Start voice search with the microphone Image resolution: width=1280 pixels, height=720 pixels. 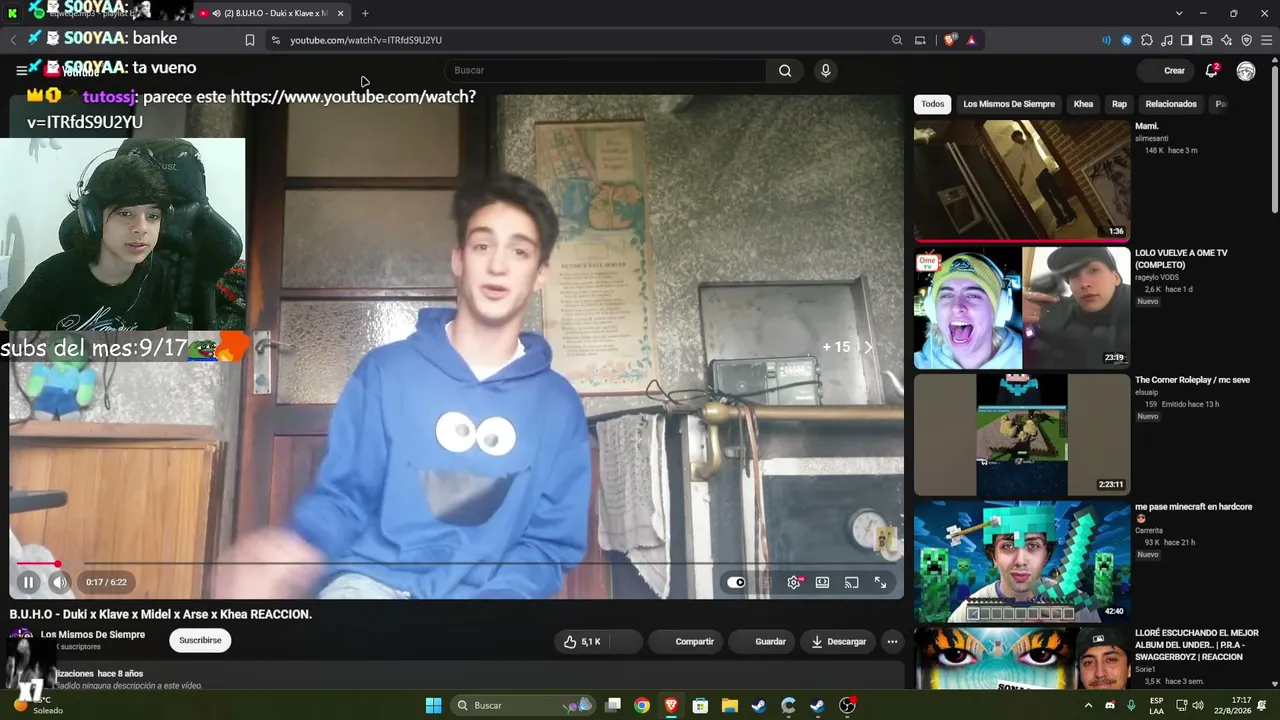pos(825,70)
